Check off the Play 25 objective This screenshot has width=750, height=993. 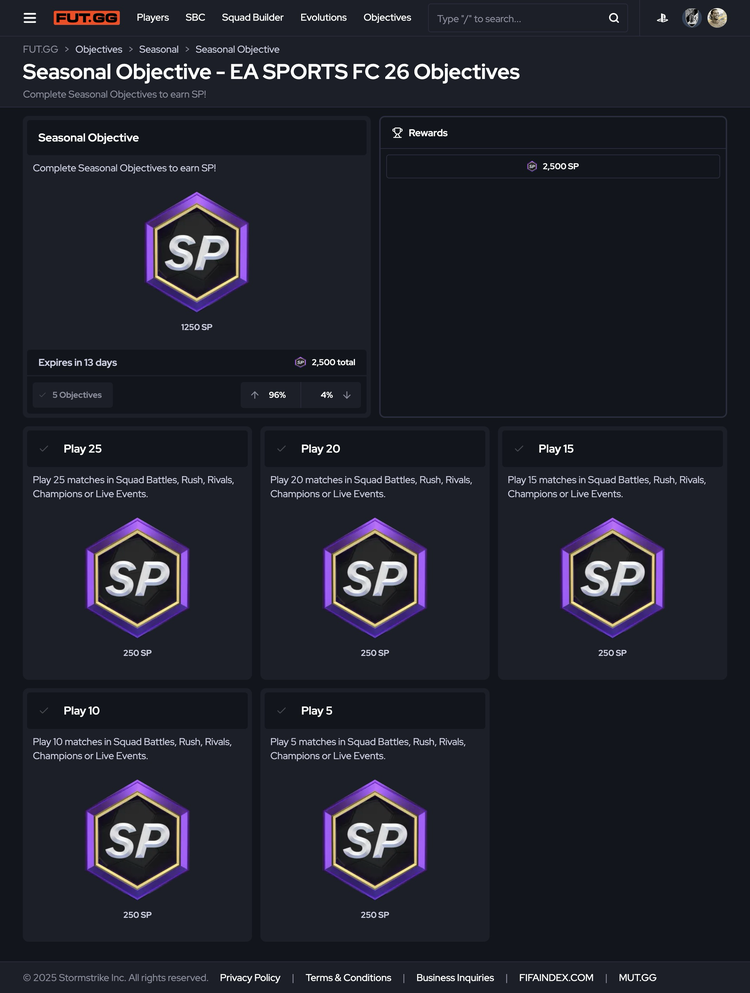click(x=43, y=449)
